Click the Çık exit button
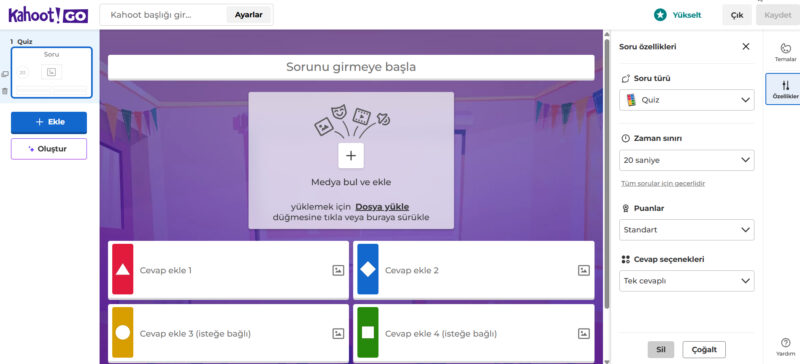800x364 pixels. pyautogui.click(x=737, y=15)
